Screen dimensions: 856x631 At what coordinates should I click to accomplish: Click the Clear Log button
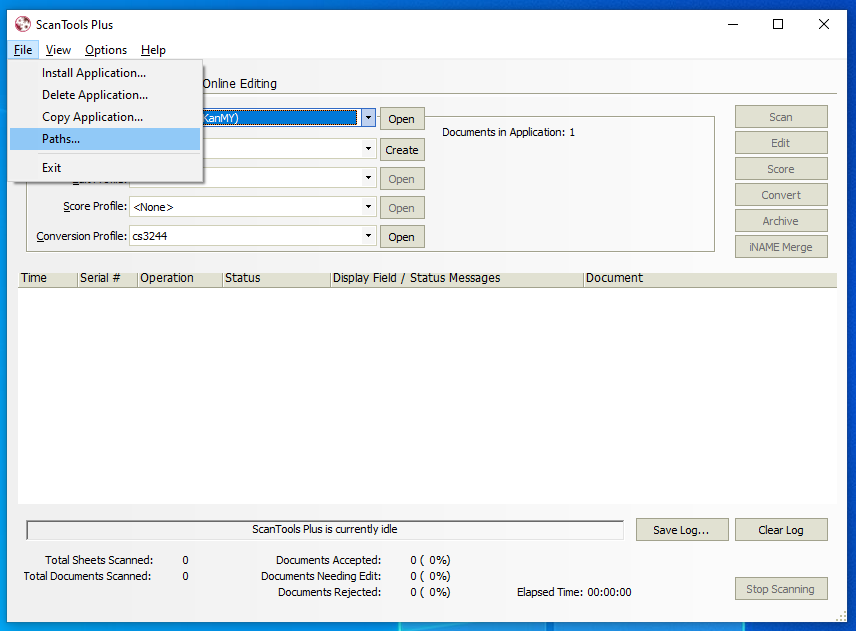pos(781,530)
